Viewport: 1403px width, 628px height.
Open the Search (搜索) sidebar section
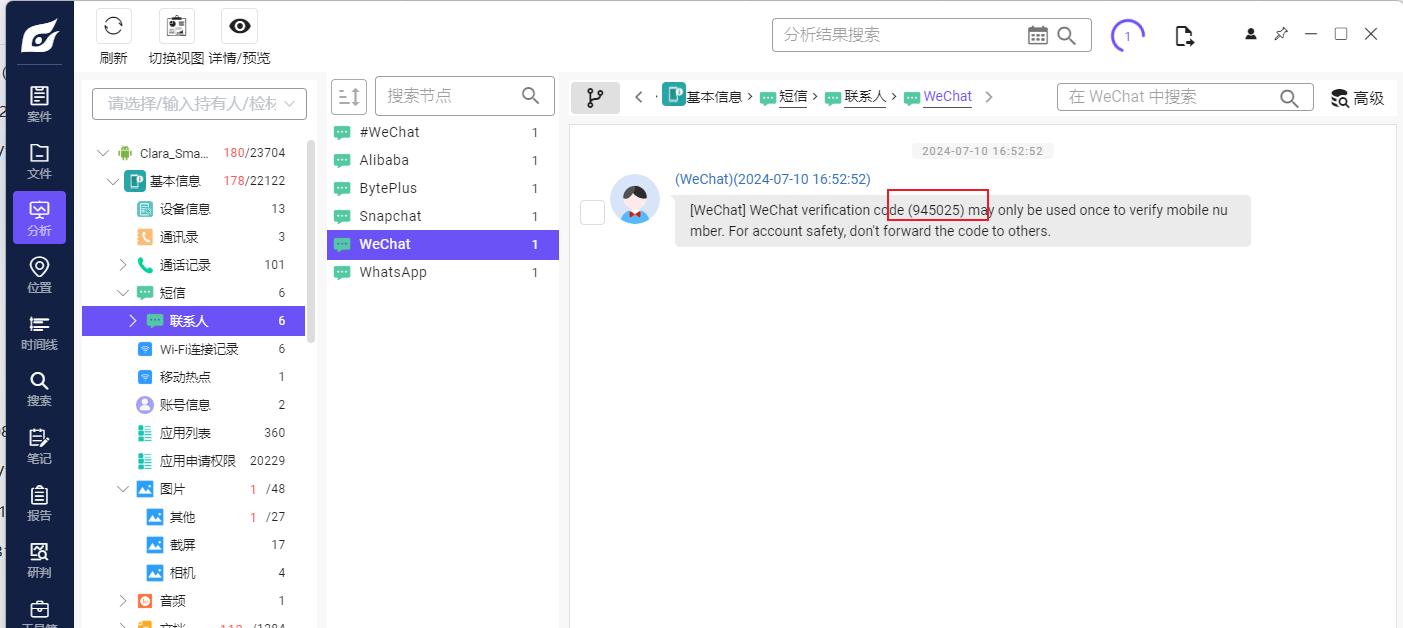(x=39, y=389)
